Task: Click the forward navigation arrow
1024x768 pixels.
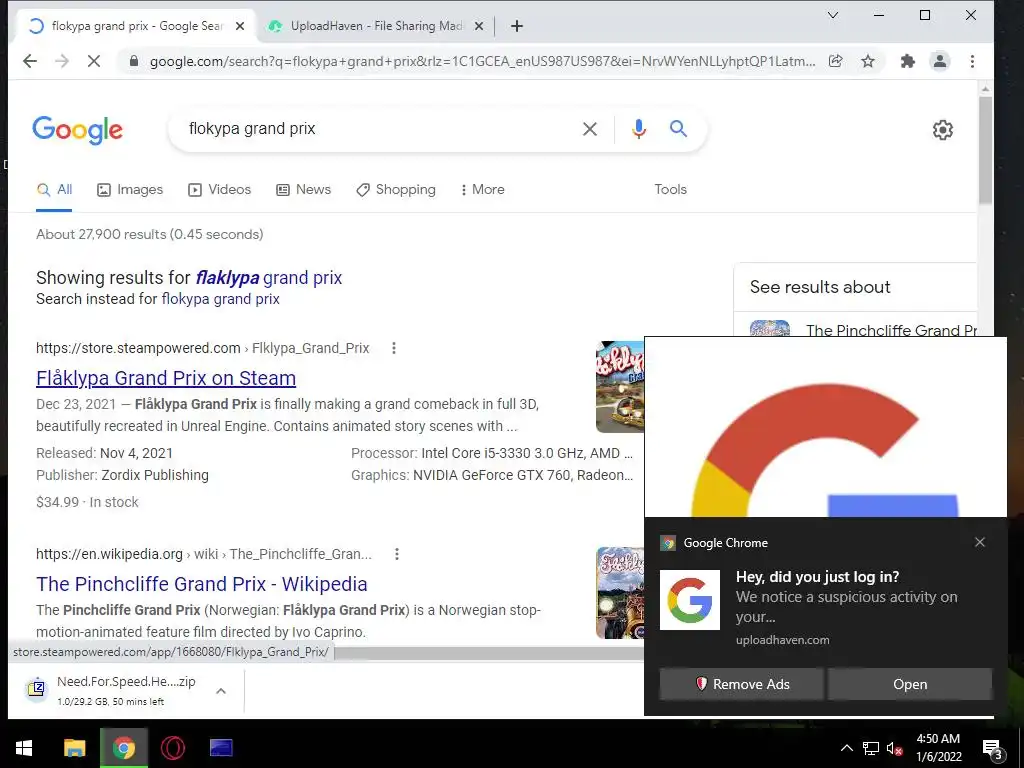Action: tap(62, 61)
